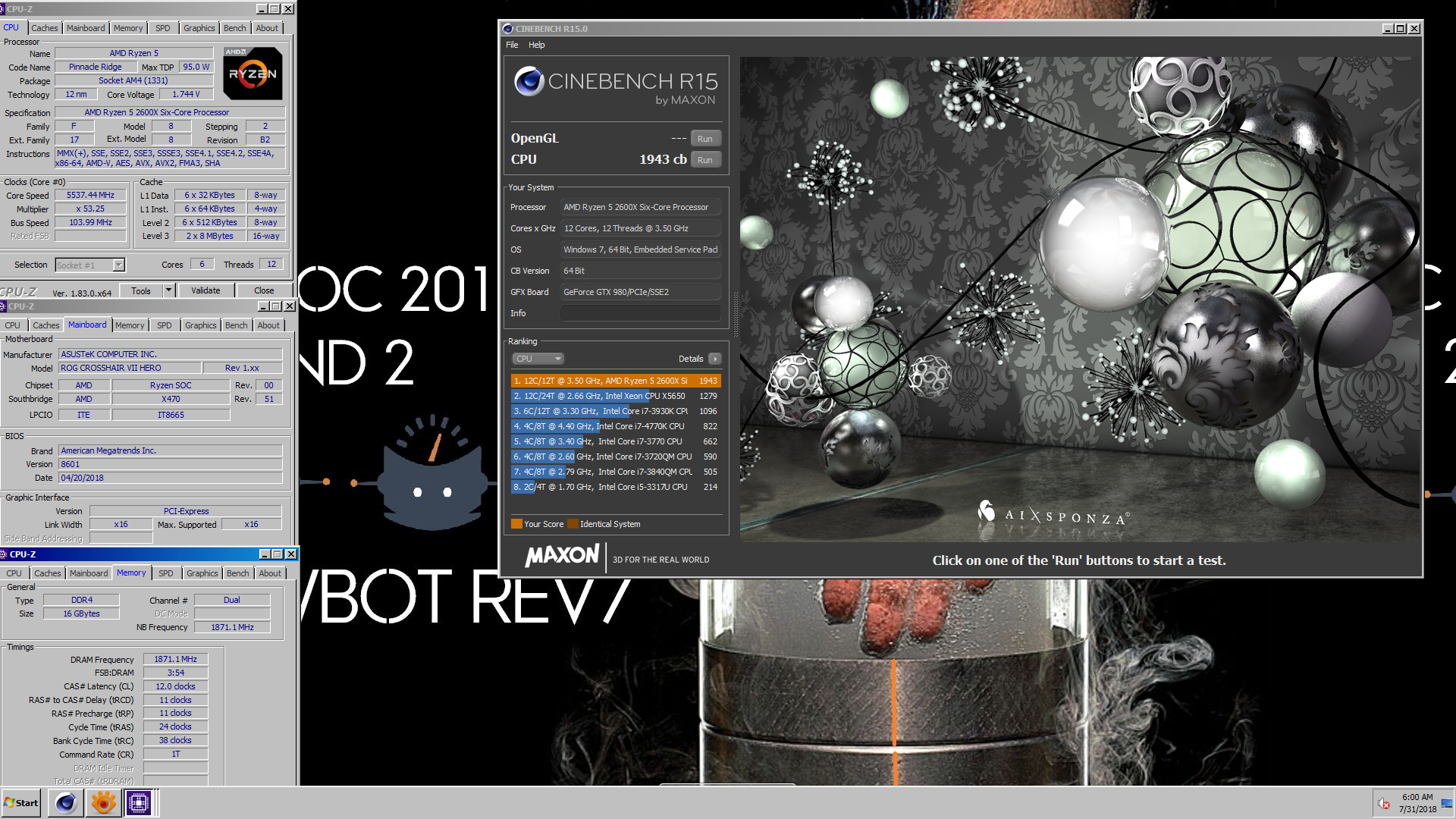
Task: Click the Cinebench icon in the taskbar
Action: (66, 802)
